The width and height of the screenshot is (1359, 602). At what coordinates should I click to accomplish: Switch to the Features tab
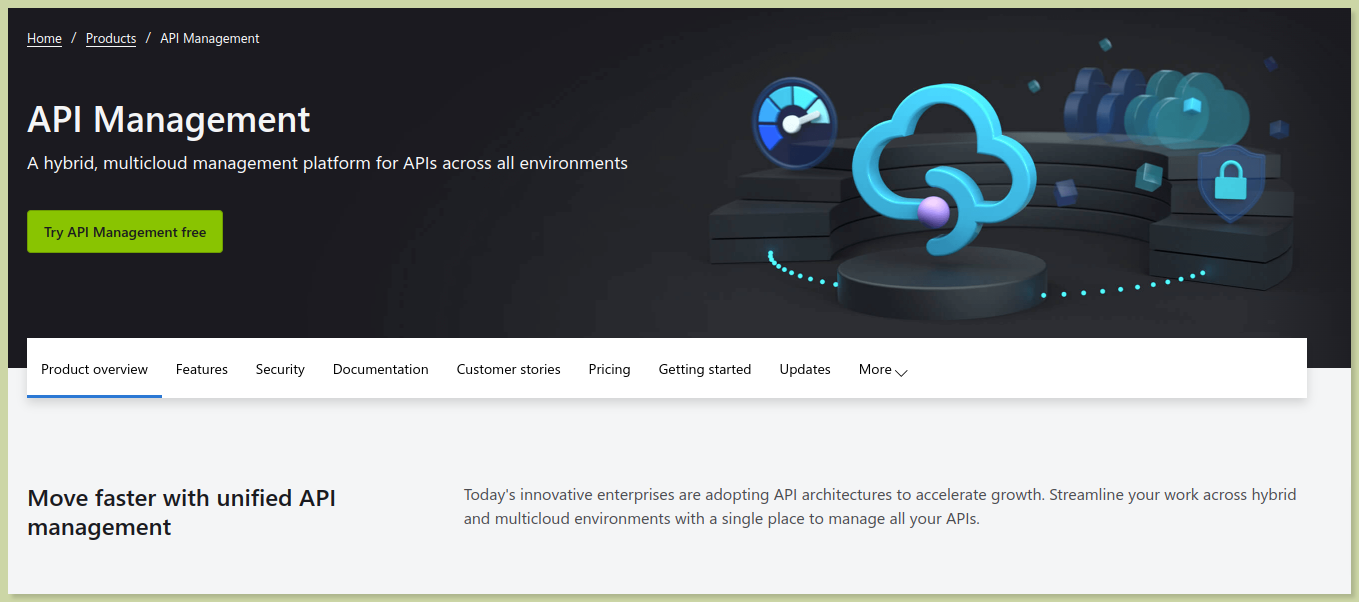click(x=202, y=369)
